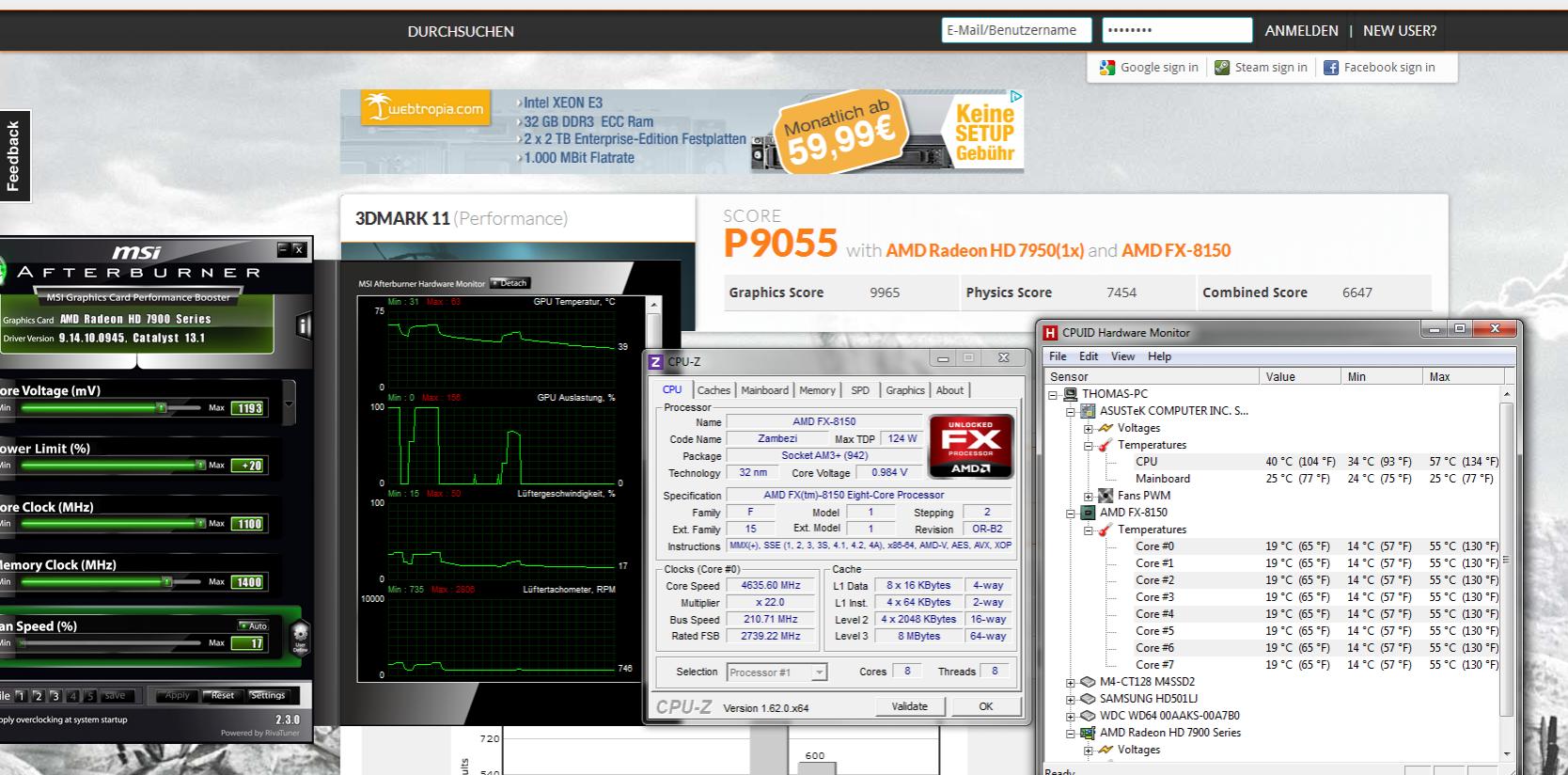Open the Hardware Monitor View menu

point(1122,356)
